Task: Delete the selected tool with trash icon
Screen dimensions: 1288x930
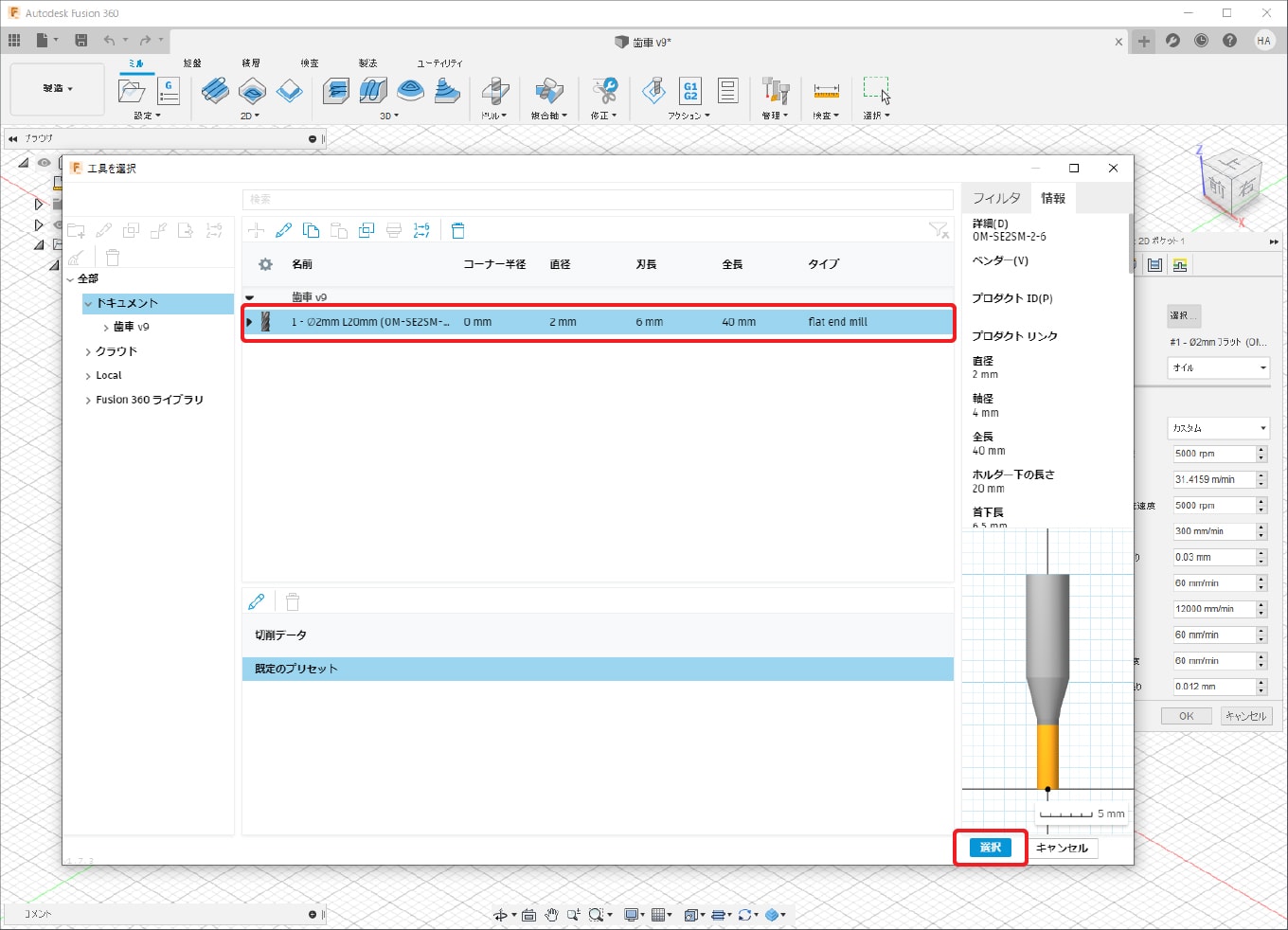Action: point(458,230)
